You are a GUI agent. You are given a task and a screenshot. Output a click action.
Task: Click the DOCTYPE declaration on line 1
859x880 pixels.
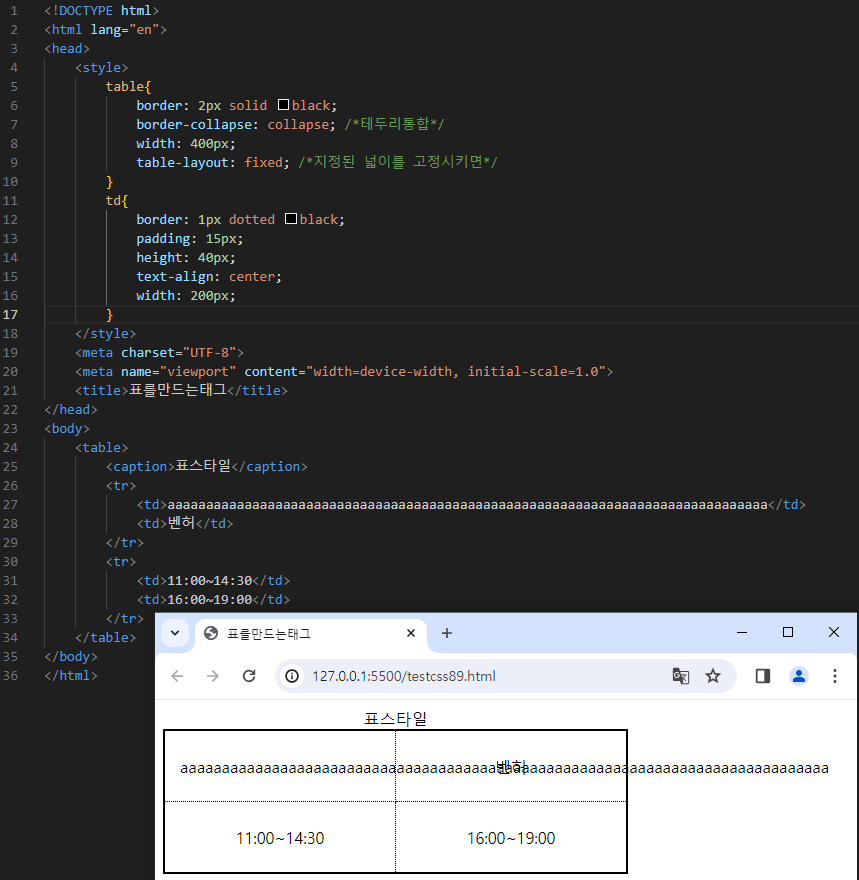pyautogui.click(x=102, y=11)
